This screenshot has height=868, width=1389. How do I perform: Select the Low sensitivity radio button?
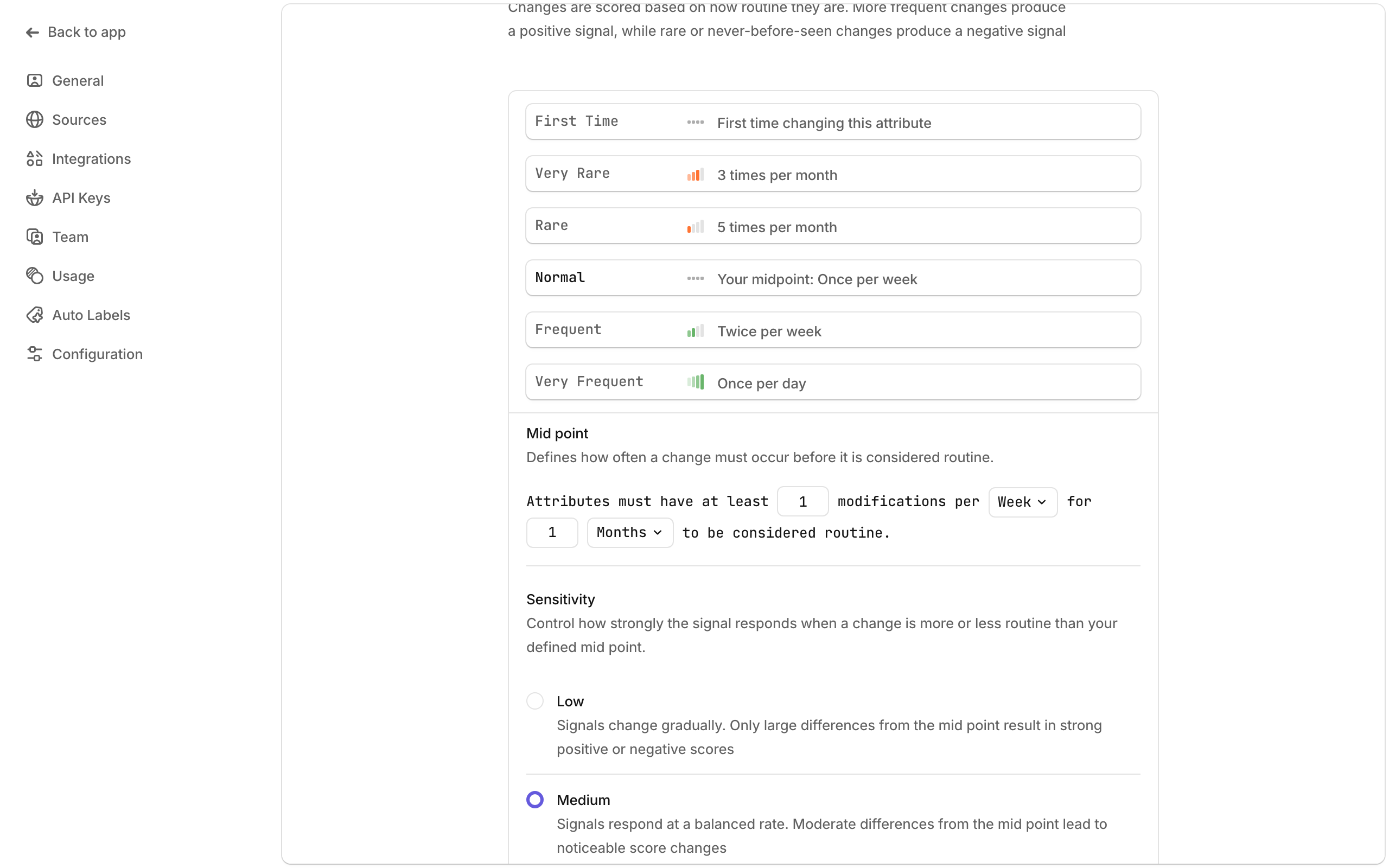tap(534, 701)
